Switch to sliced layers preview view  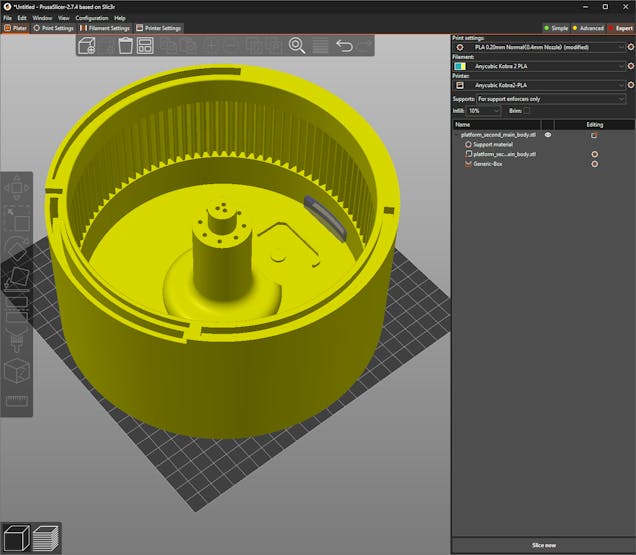pyautogui.click(x=45, y=538)
